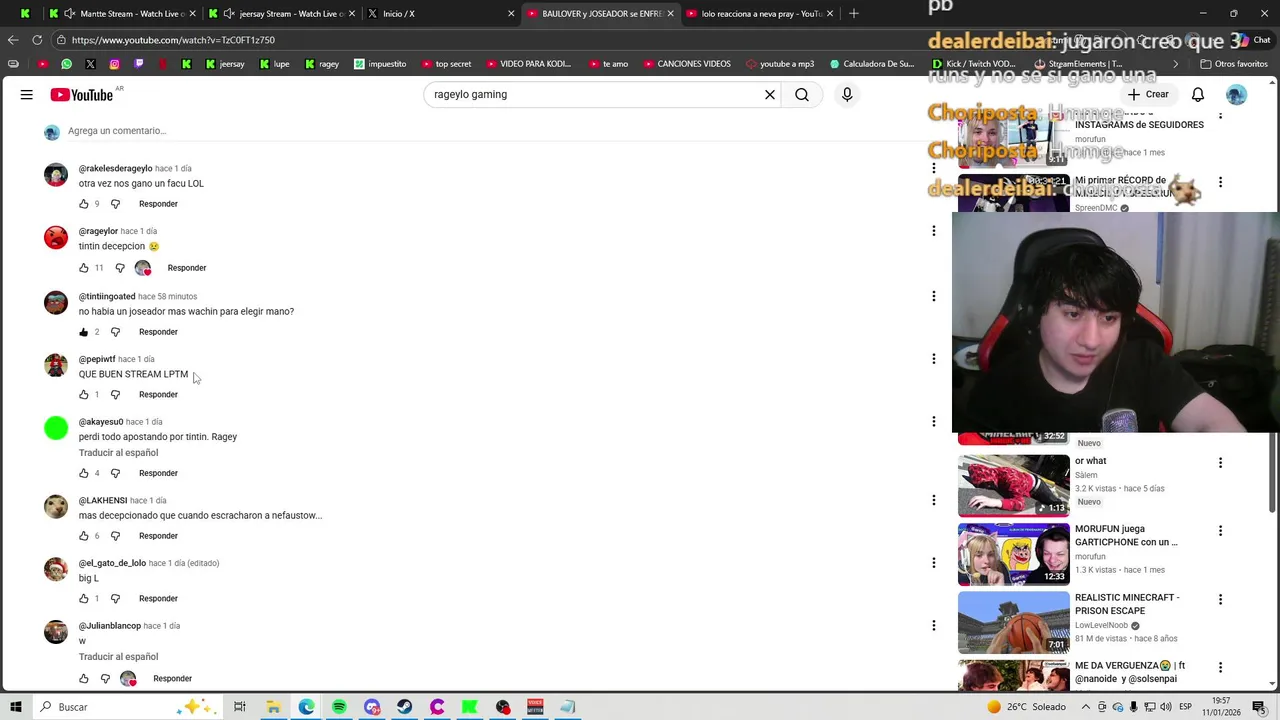
Task: Start voice search with the microphone icon
Action: pyautogui.click(x=847, y=94)
